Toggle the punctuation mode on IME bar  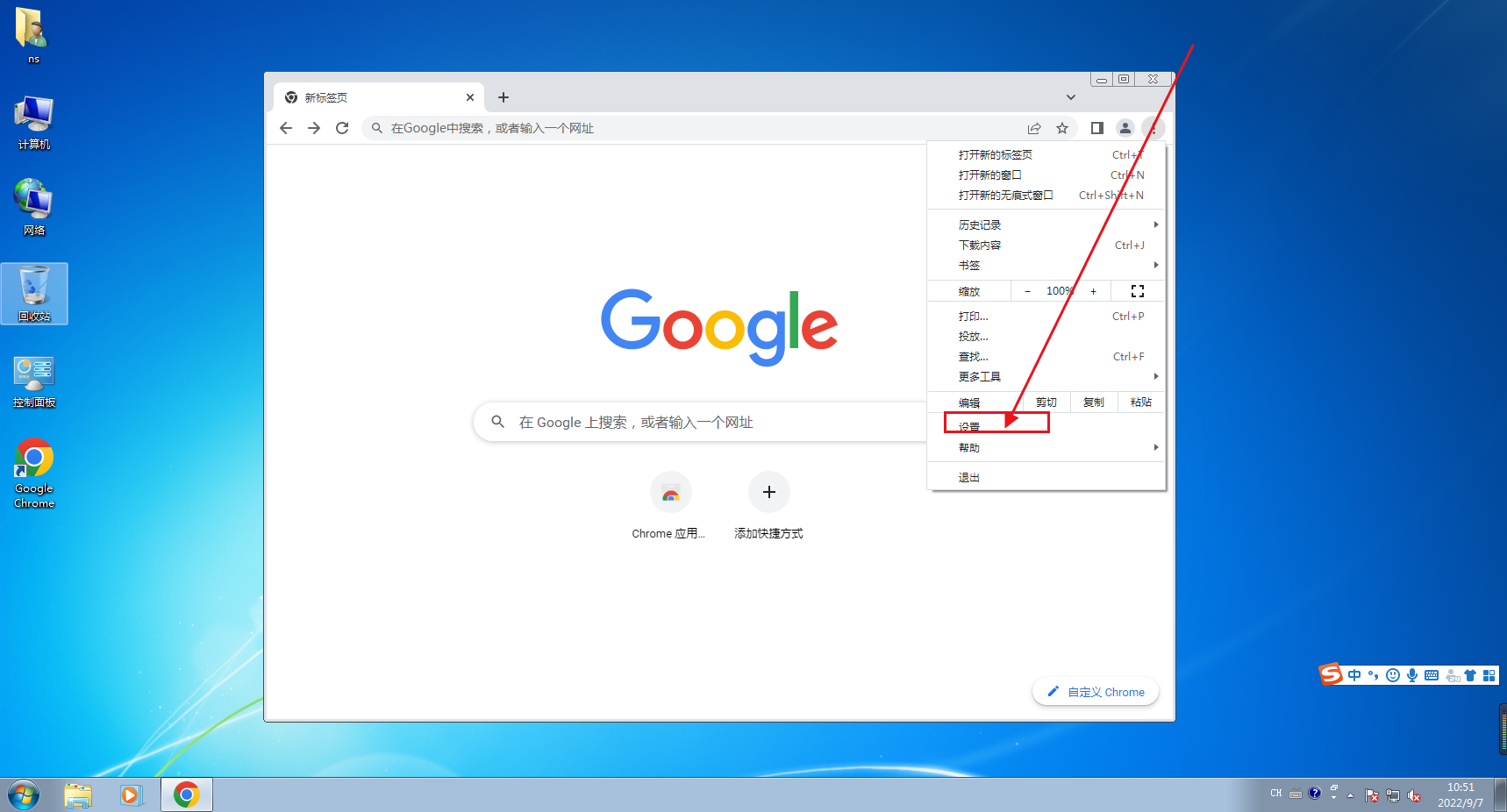pyautogui.click(x=1374, y=675)
